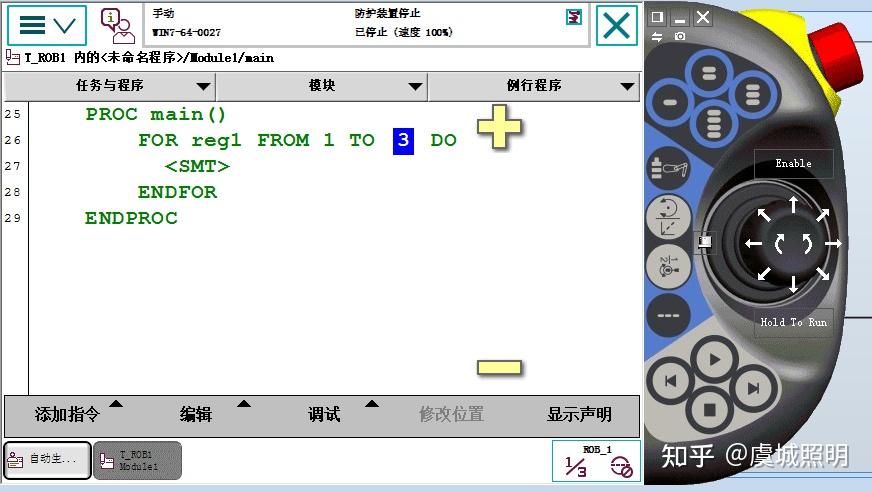Viewport: 872px width, 491px height.
Task: Zoom out with the yellow minus button
Action: coord(499,368)
